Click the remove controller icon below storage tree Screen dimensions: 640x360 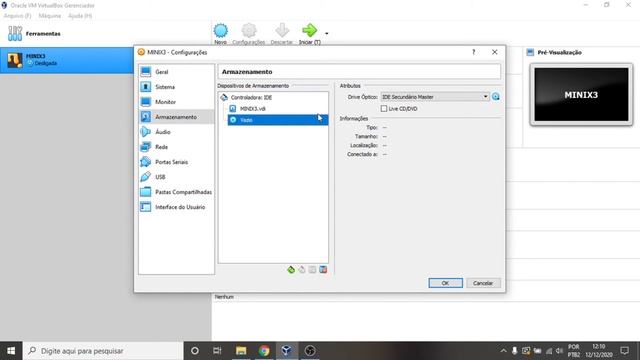pyautogui.click(x=302, y=269)
